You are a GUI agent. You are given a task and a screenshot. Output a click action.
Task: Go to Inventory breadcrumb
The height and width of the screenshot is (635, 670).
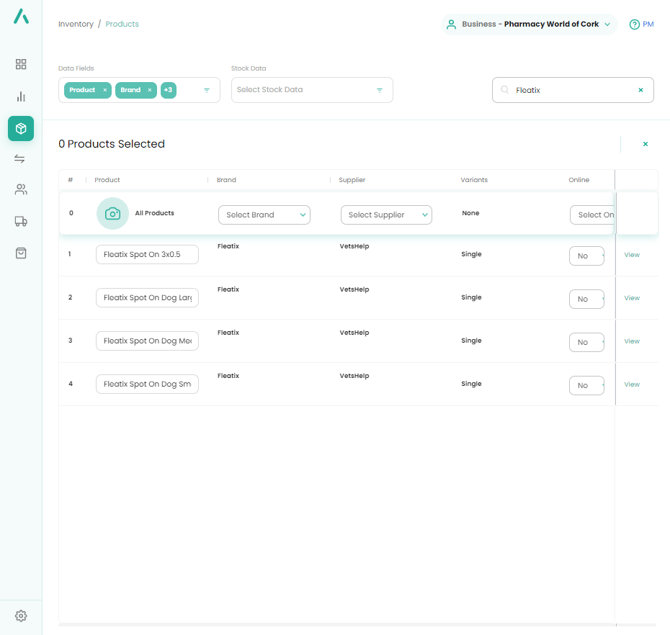(76, 24)
